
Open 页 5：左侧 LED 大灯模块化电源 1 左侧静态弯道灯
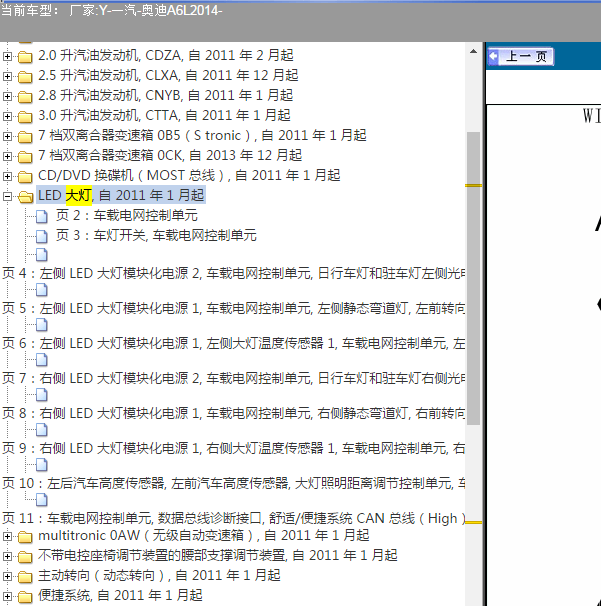click(233, 308)
